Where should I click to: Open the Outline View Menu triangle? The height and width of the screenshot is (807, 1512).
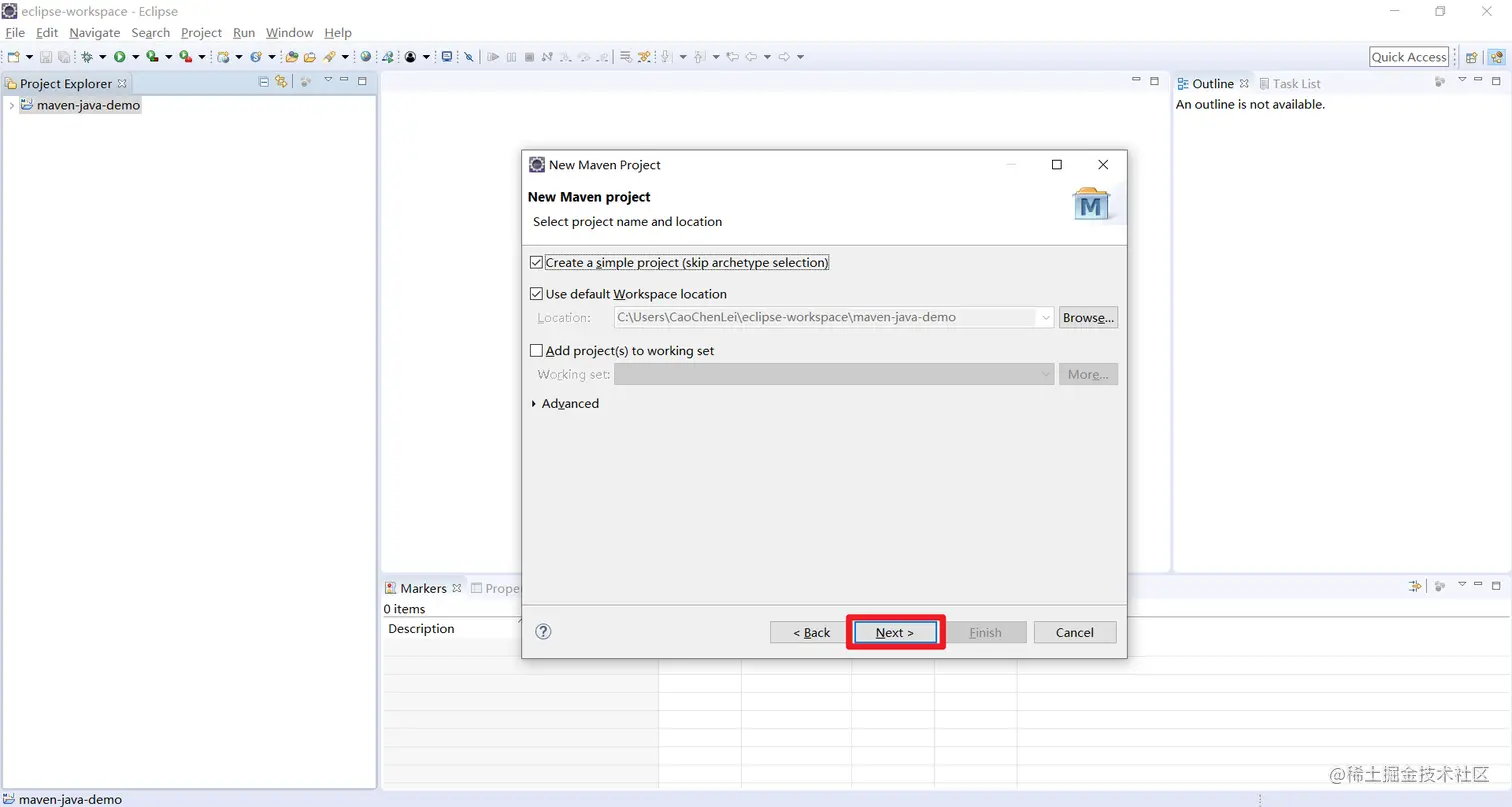point(1461,80)
